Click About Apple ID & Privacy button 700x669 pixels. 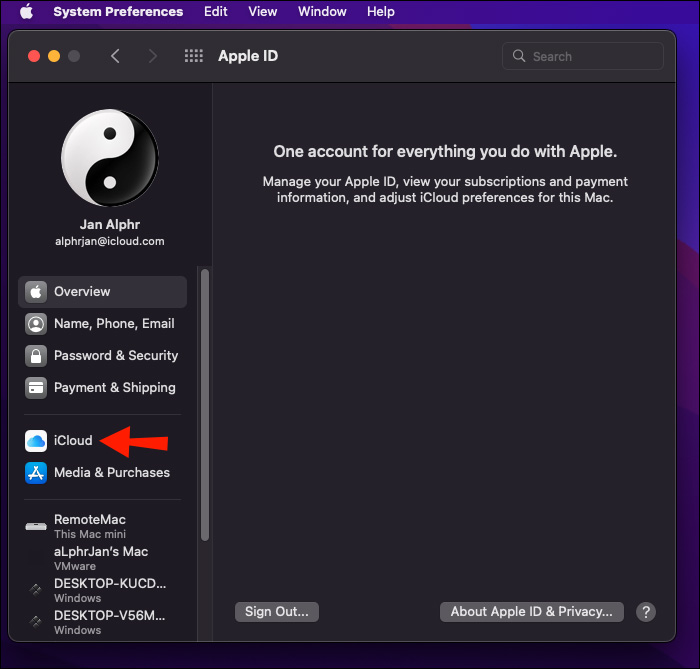pyautogui.click(x=532, y=612)
